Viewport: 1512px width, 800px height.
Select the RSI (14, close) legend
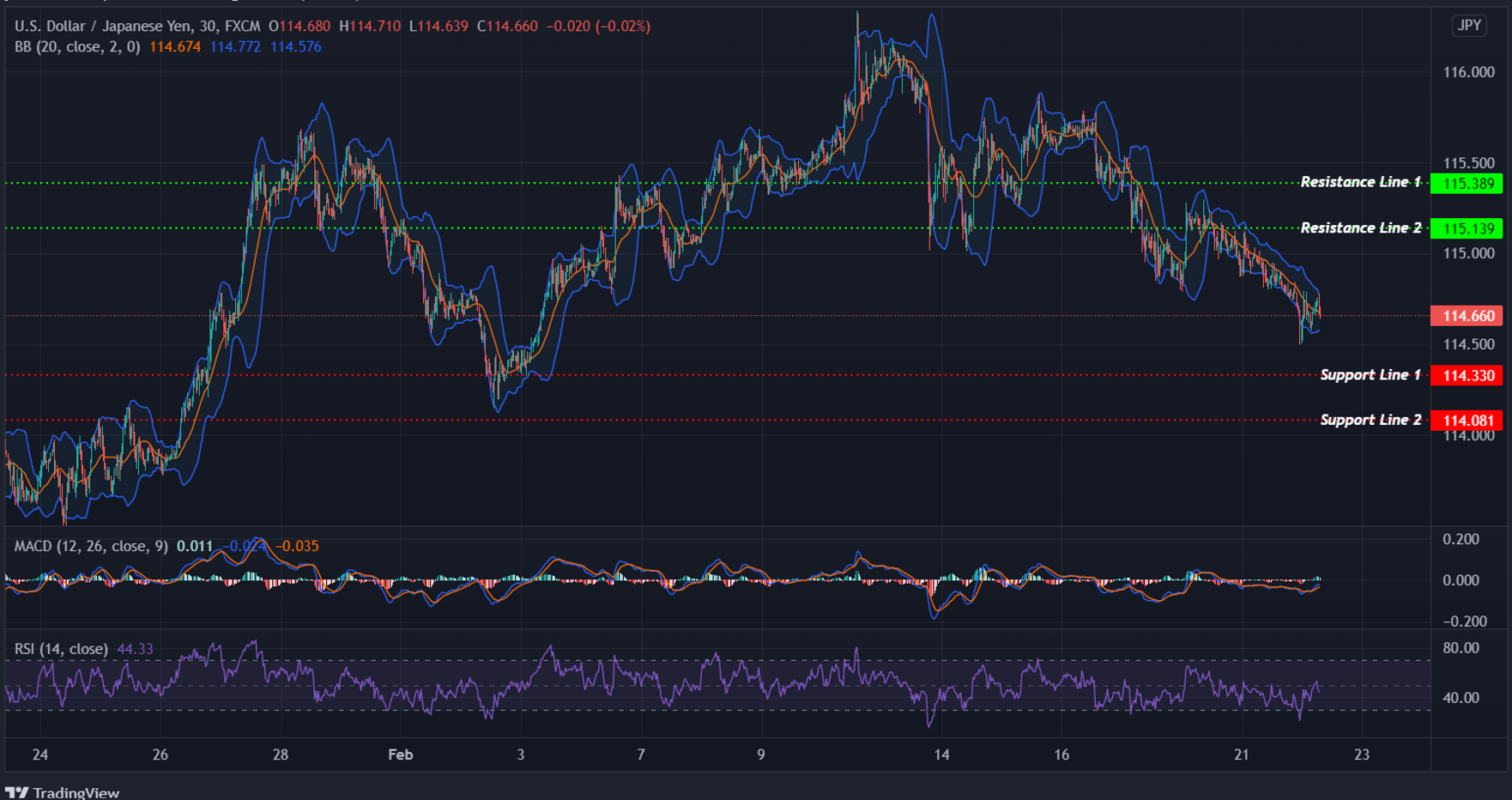60,650
